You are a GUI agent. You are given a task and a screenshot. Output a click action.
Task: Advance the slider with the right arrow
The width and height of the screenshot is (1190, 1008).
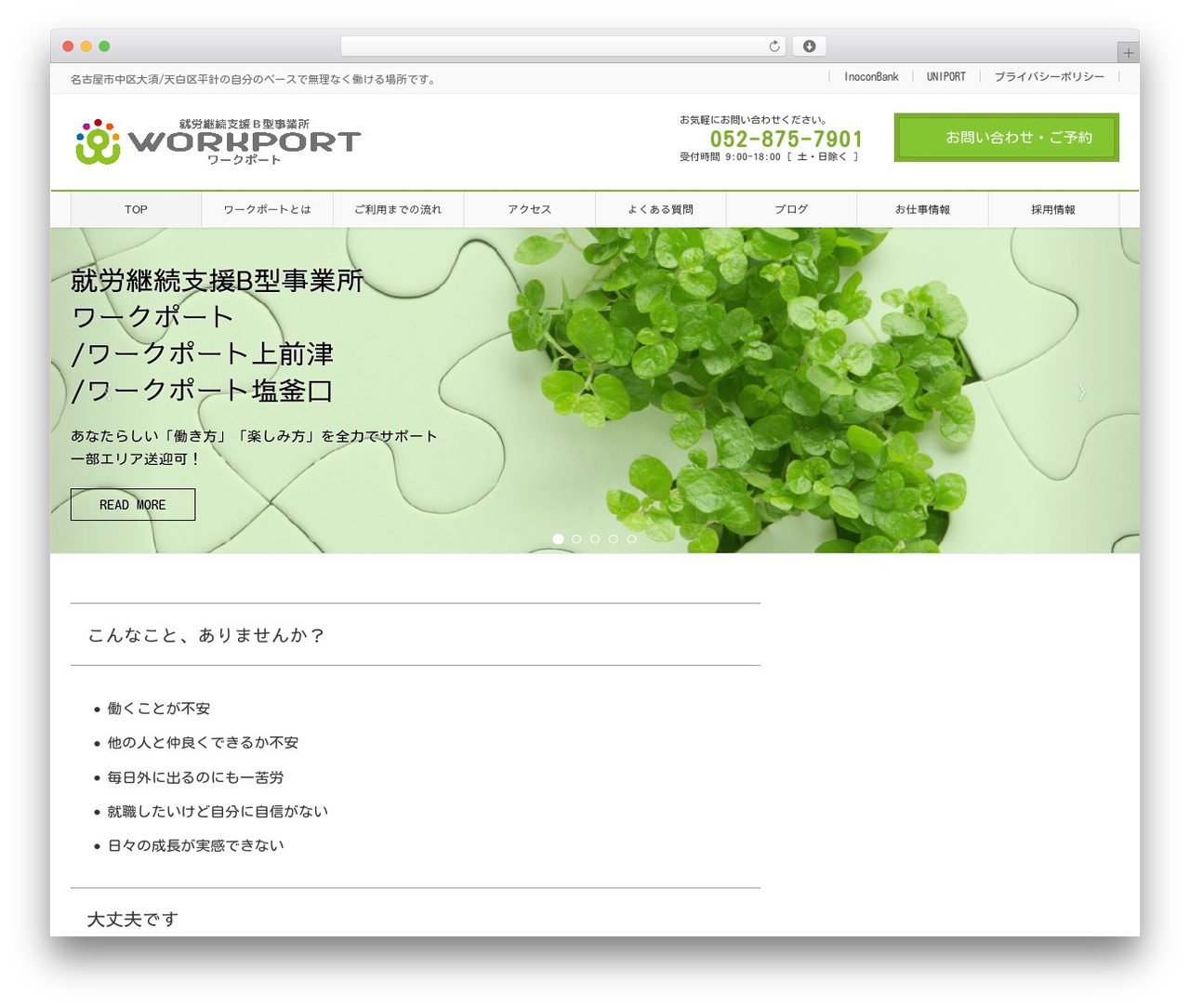pos(1081,391)
